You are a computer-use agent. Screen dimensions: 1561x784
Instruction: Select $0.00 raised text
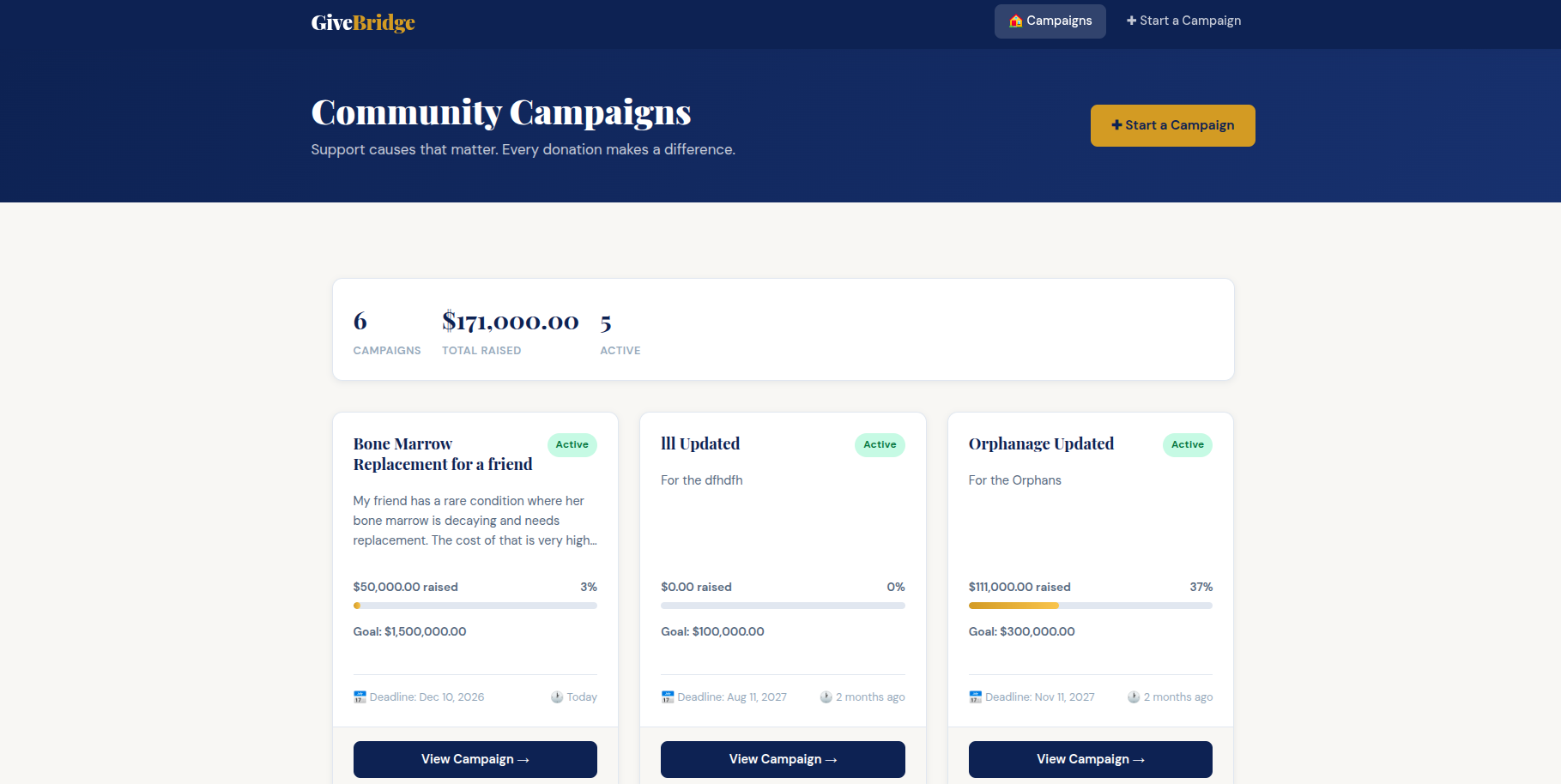[696, 587]
